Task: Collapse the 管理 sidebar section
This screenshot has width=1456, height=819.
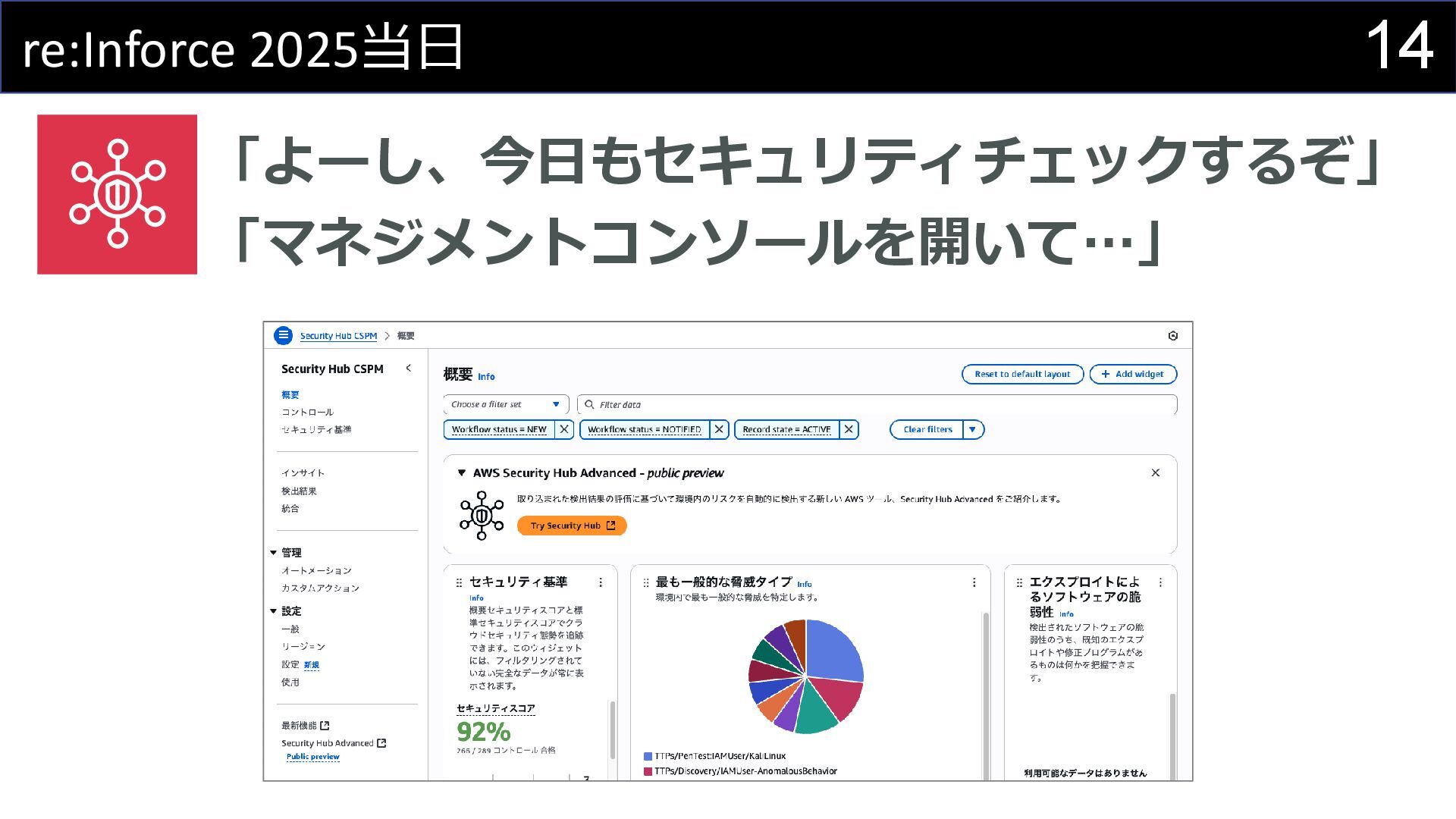Action: pos(273,553)
